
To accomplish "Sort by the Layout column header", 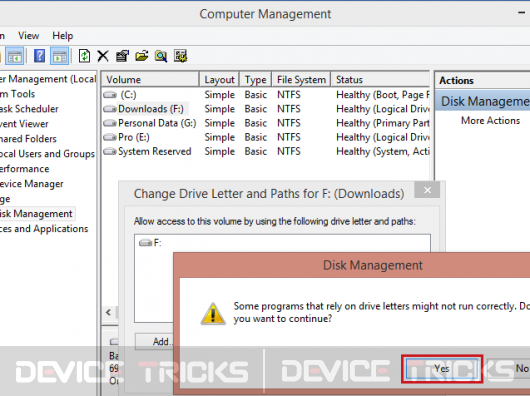I will click(x=219, y=80).
